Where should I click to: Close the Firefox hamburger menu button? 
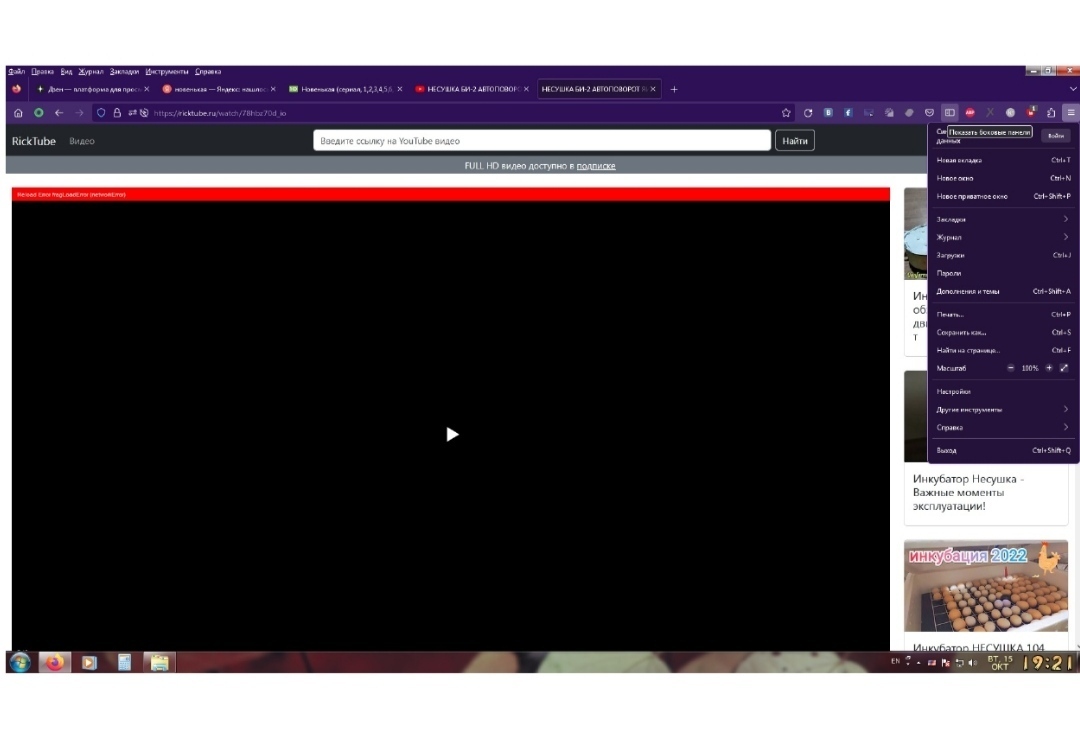click(x=1071, y=113)
